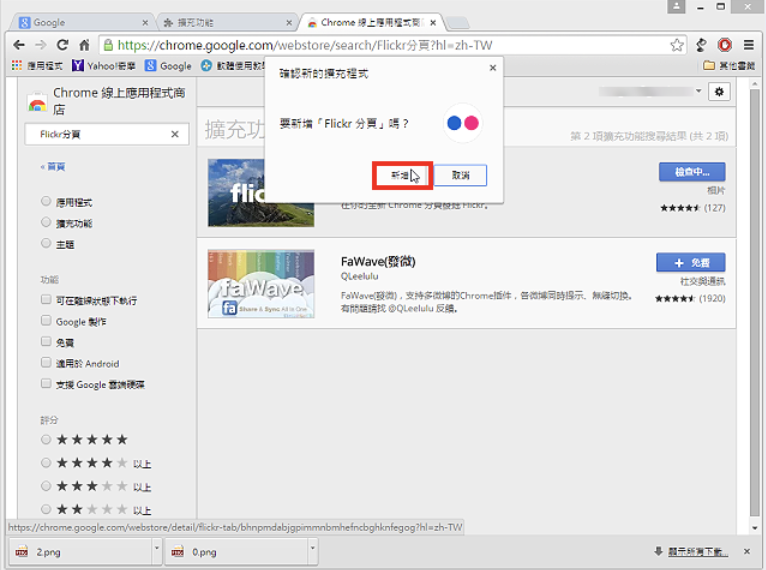Select four stars and up rating
Screen dimensions: 766x570
(x=46, y=463)
